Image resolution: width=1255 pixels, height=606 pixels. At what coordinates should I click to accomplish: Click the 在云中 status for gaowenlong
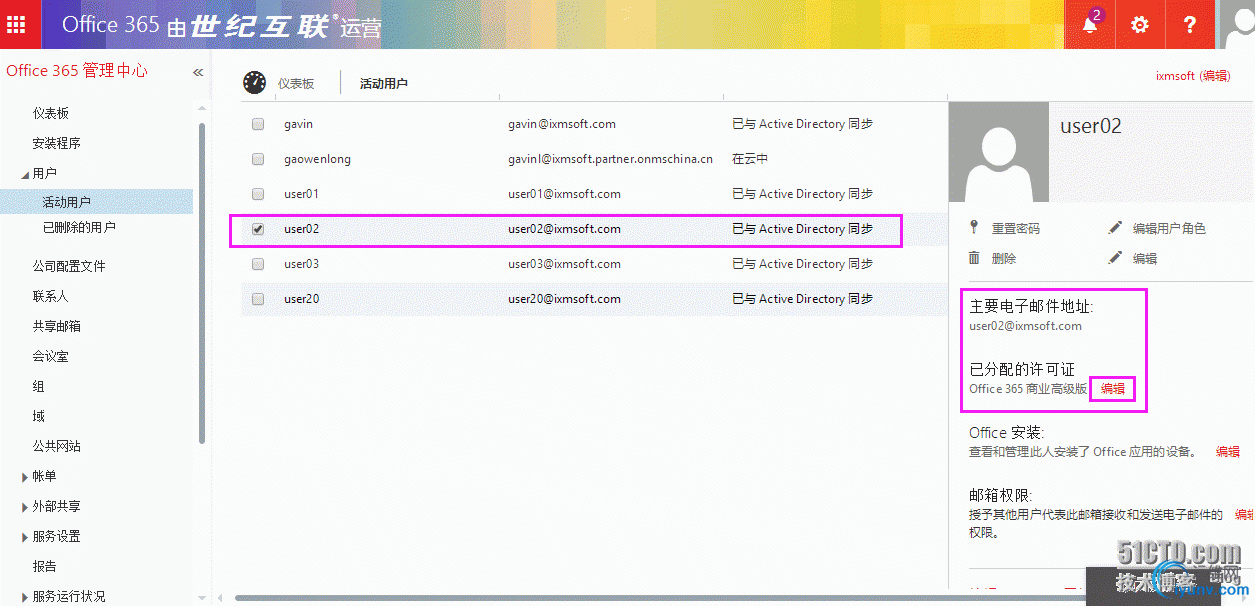coord(750,159)
